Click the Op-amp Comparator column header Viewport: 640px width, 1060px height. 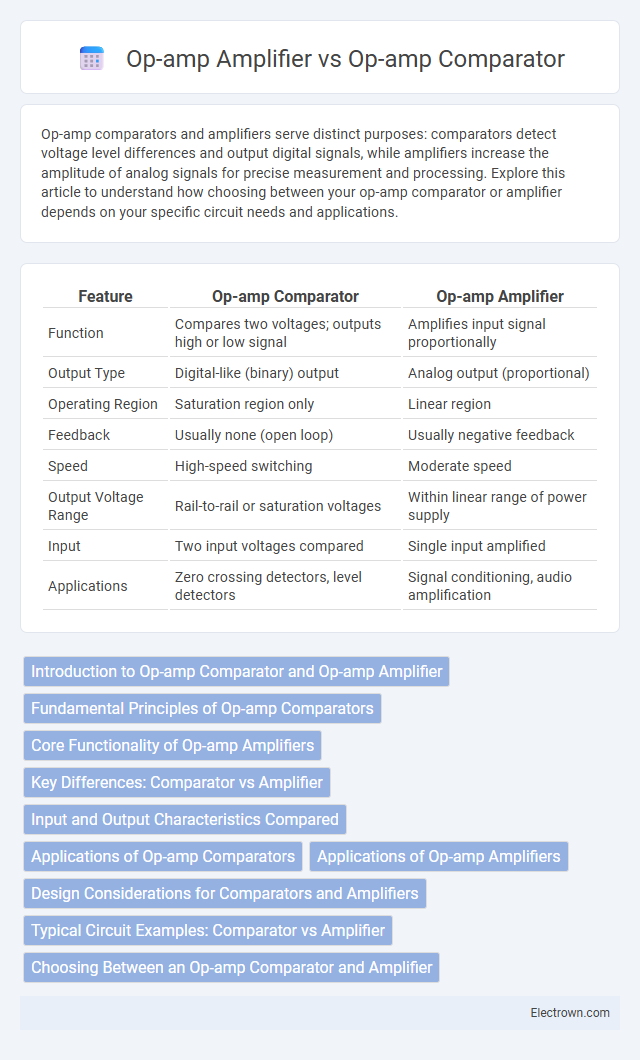coord(285,296)
